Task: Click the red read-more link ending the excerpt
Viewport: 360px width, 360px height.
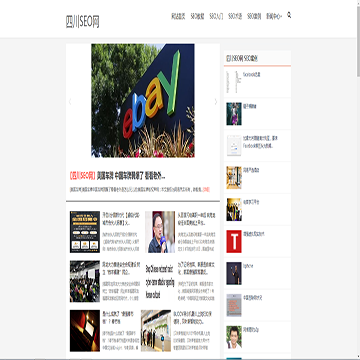Action: 206,189
